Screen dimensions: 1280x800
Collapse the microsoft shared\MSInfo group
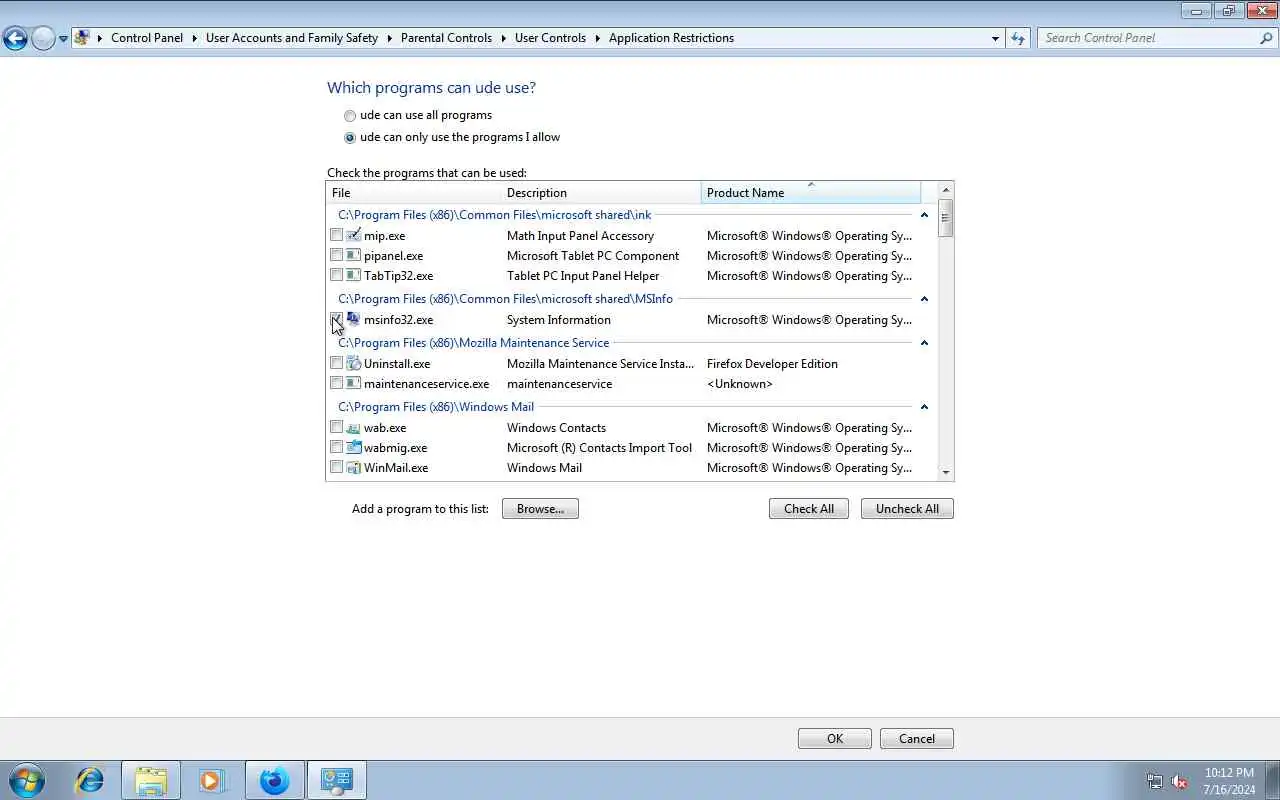[924, 299]
